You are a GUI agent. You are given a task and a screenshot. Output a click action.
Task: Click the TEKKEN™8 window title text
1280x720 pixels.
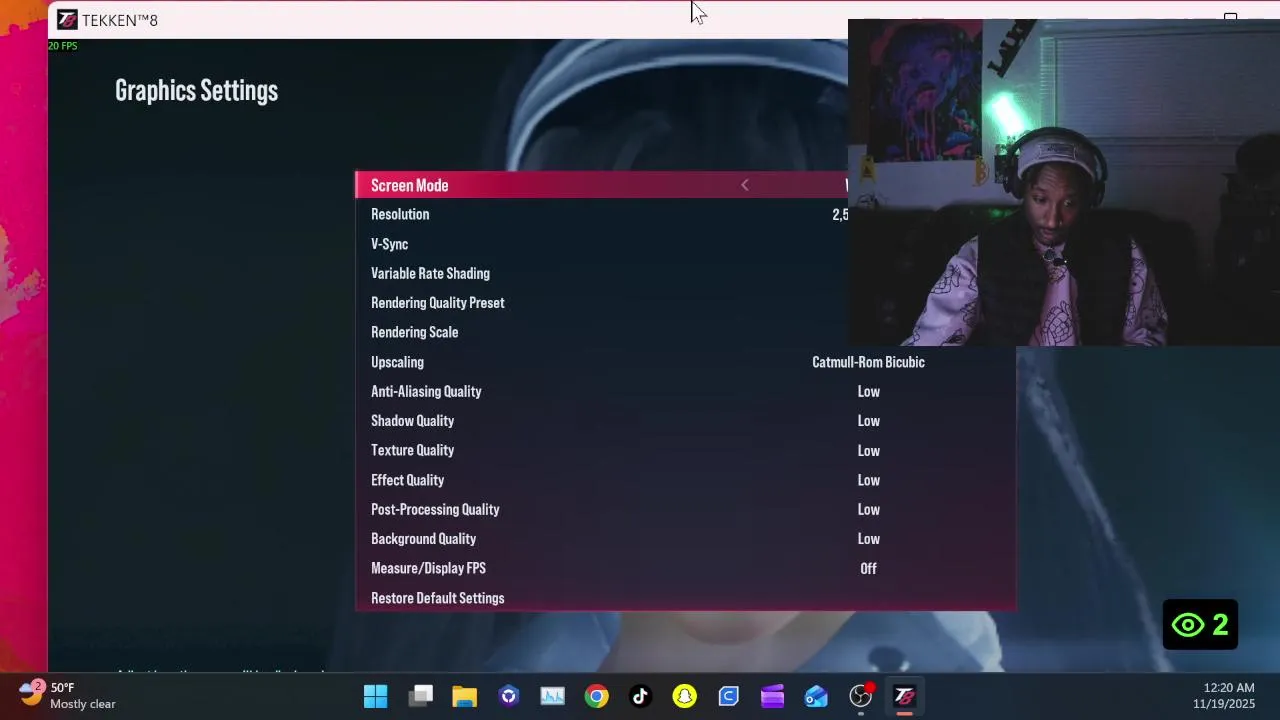(x=120, y=20)
